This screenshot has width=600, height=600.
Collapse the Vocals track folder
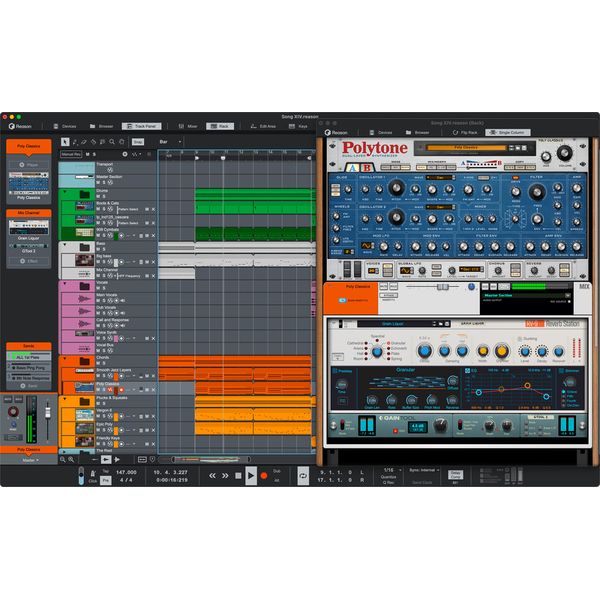click(x=65, y=284)
